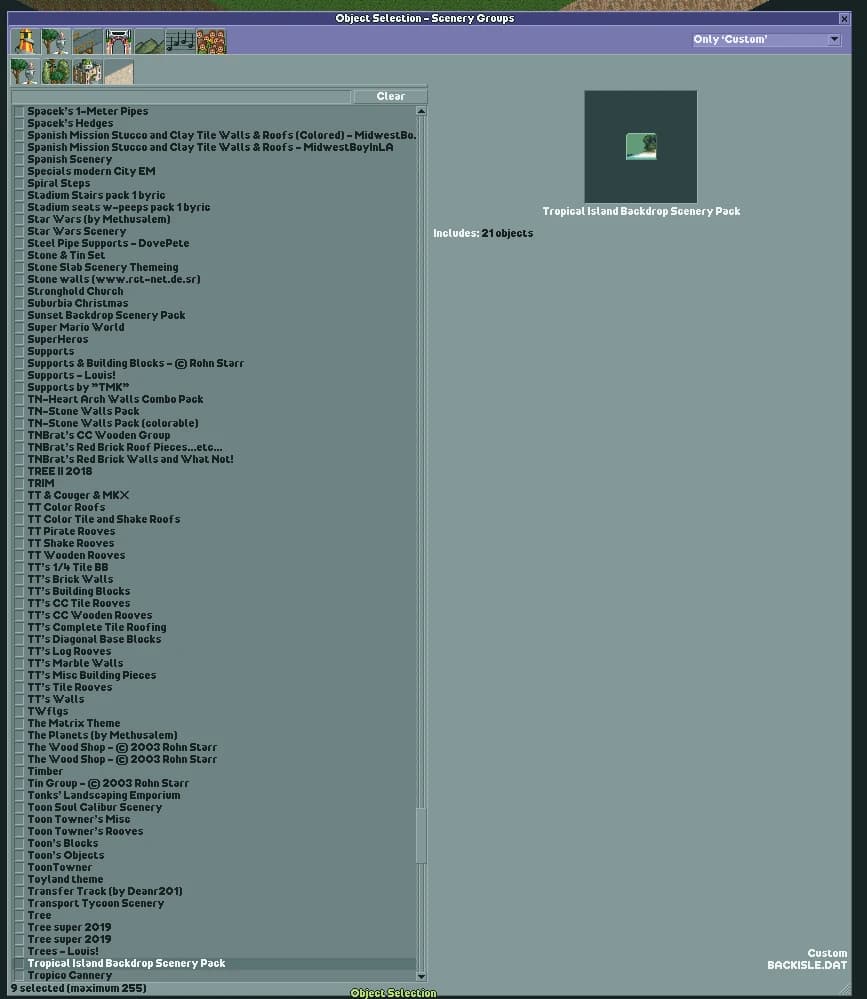
Task: Tick checkbox for Spiral Steps
Action: pyautogui.click(x=19, y=183)
